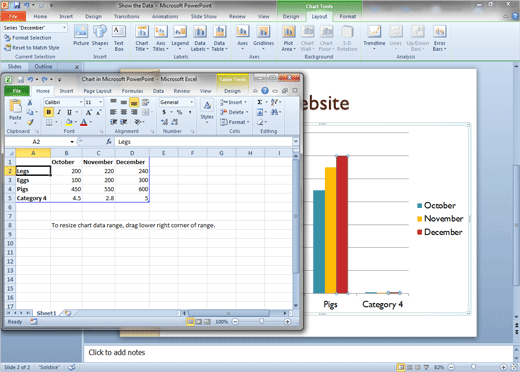Toggle middle align in Excel alignment group
Screen dimensions: 520x372
pyautogui.click(x=124, y=102)
